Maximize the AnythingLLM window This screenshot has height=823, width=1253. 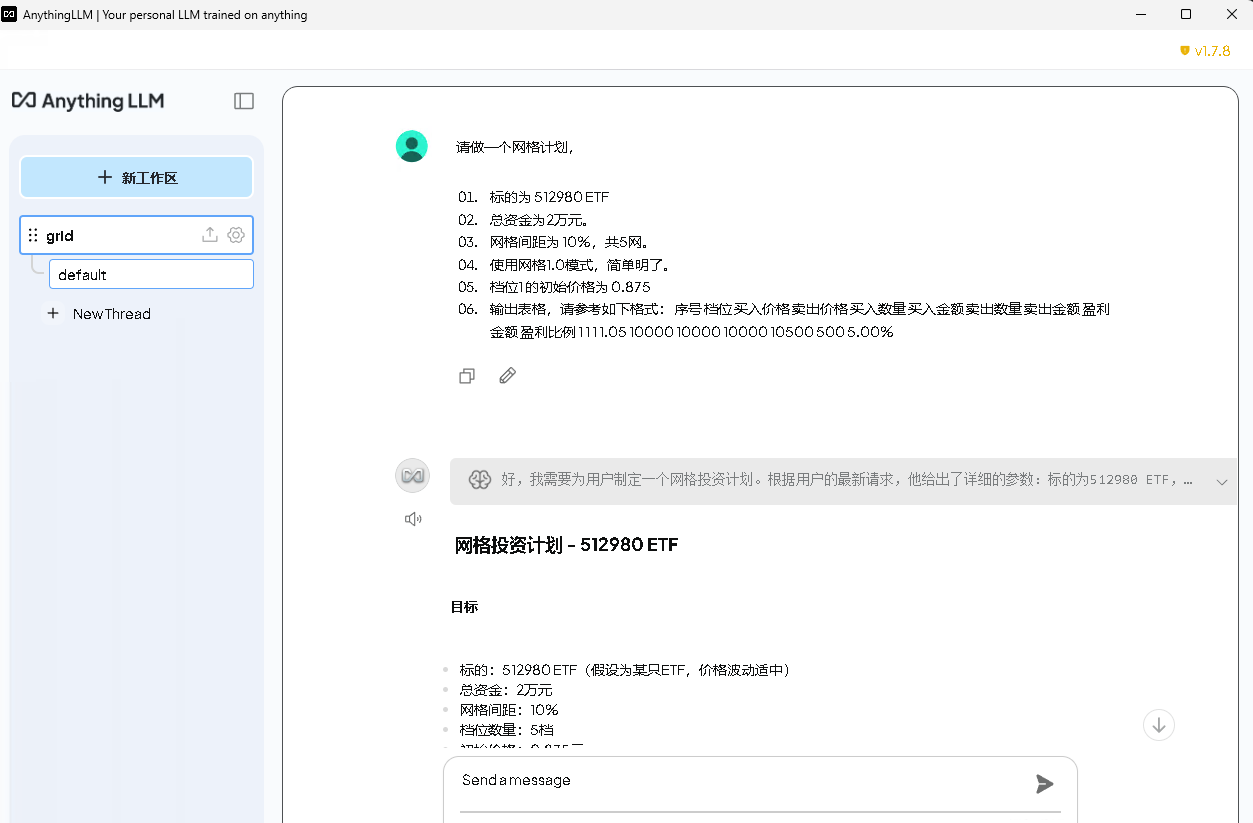[x=1186, y=15]
